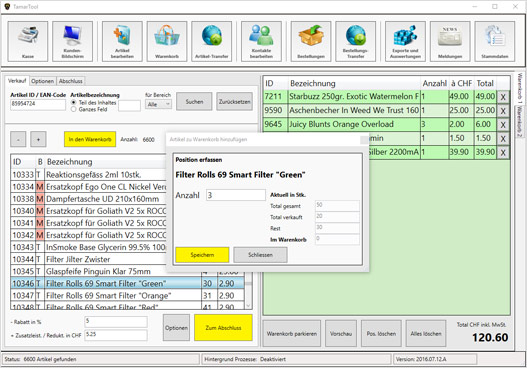
Task: Click the yellow 'Zum Abschluss' button
Action: (x=223, y=328)
